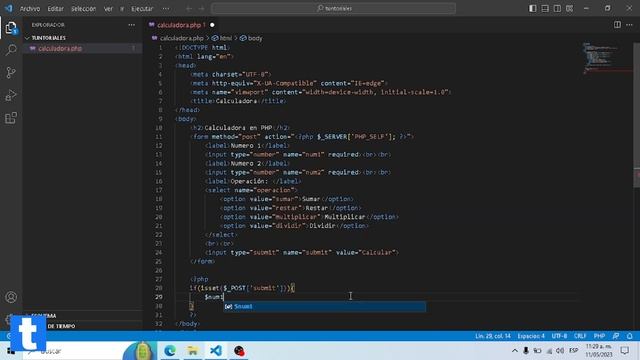Click calculadora.php in the breadcrumb

click(x=181, y=38)
